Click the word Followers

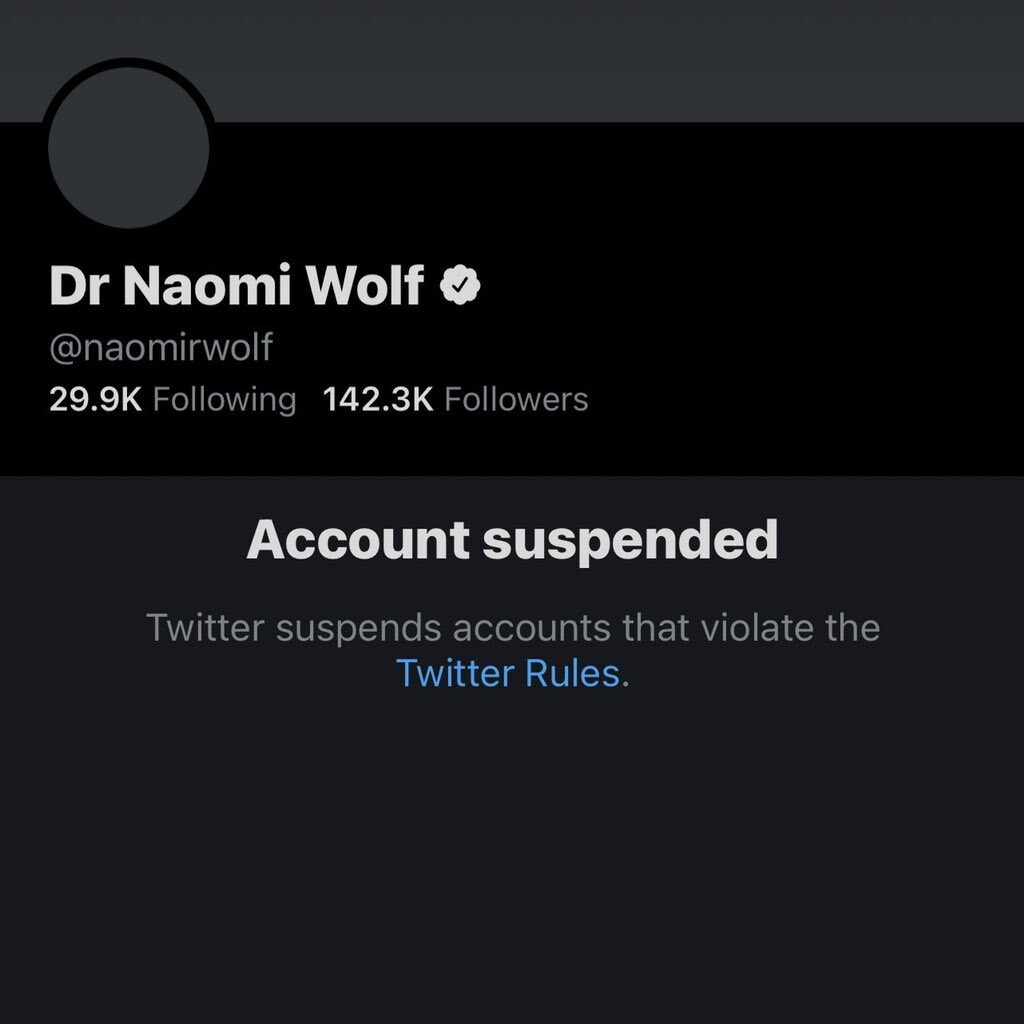coord(516,399)
